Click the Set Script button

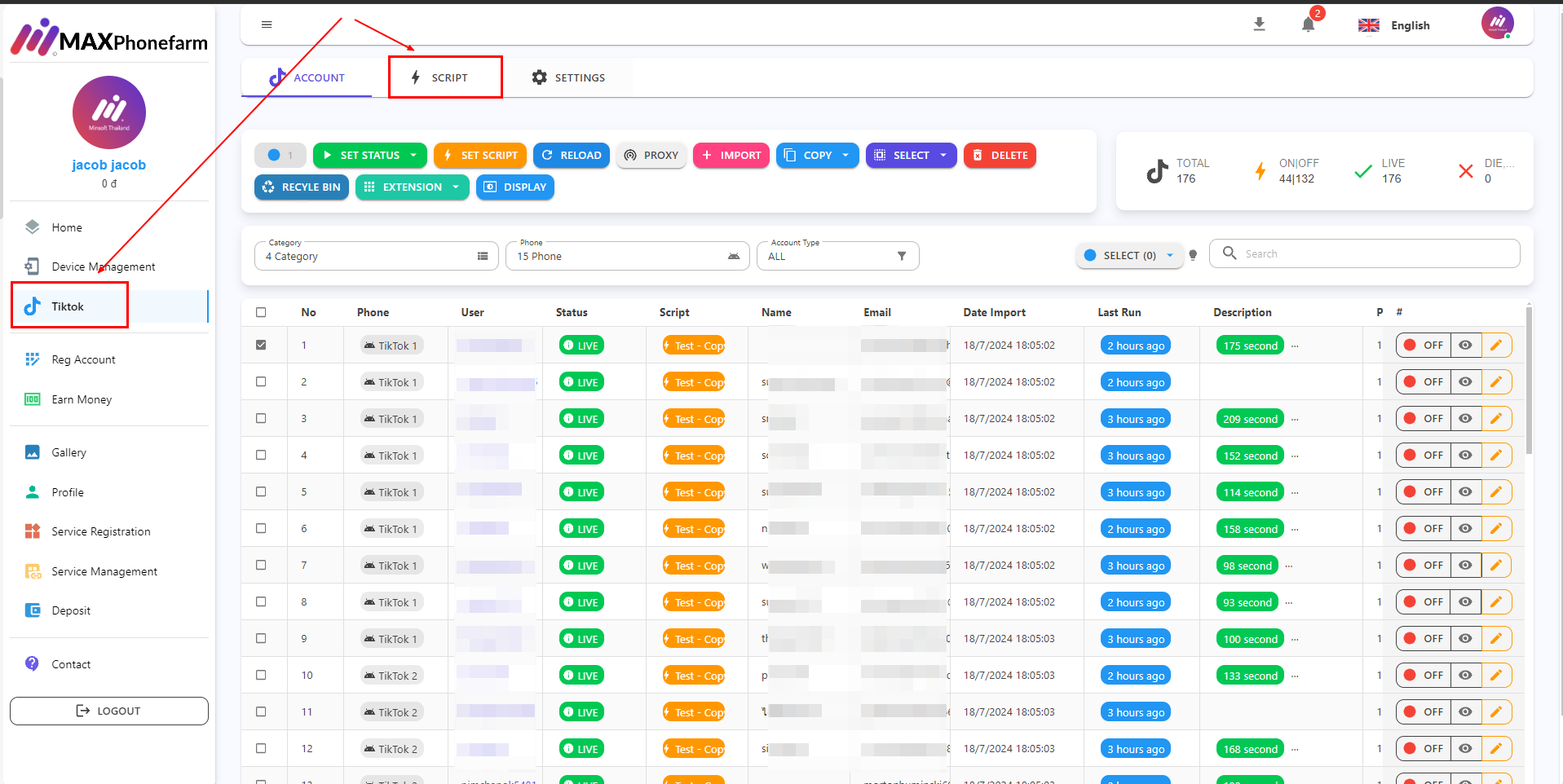(x=480, y=155)
